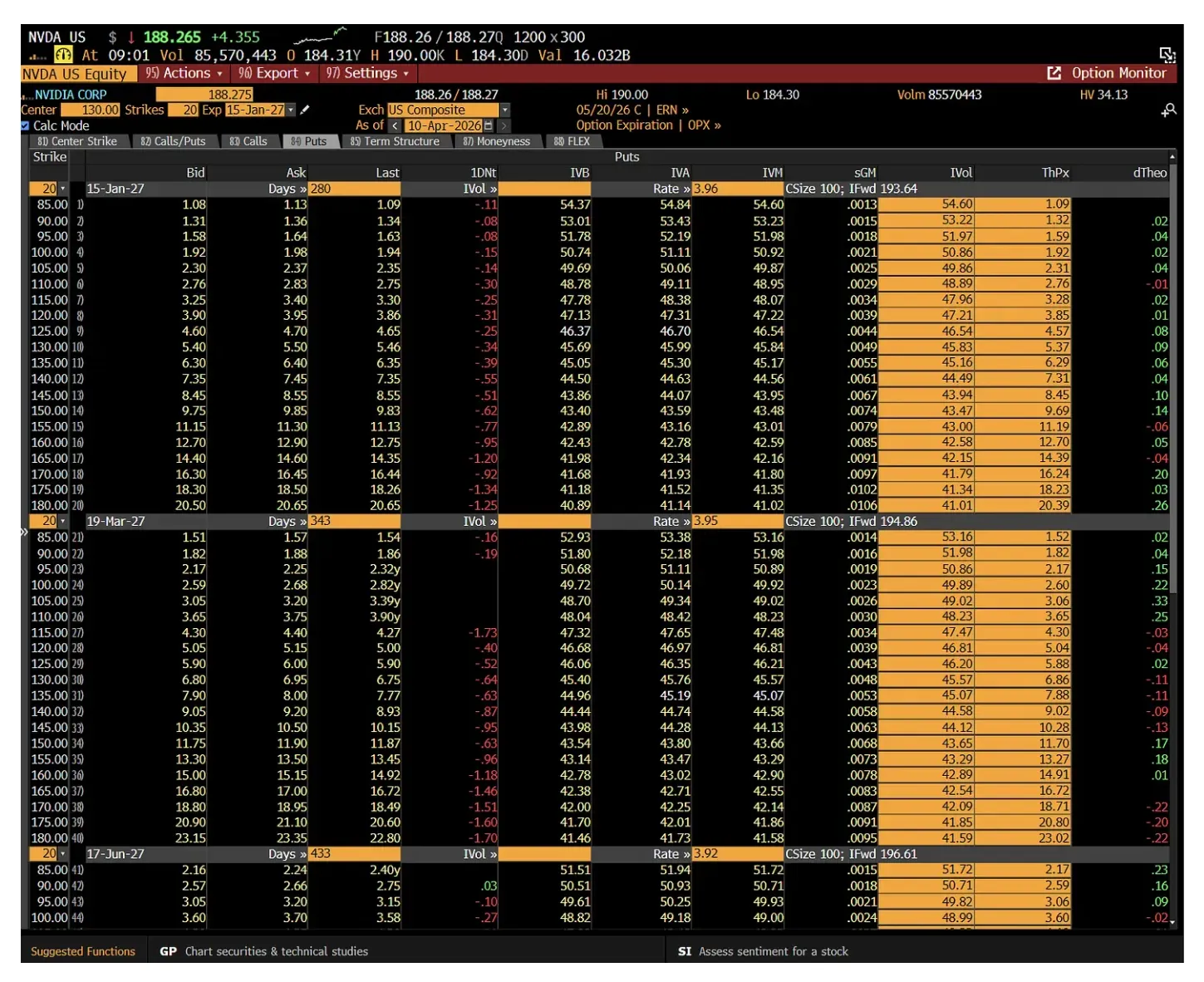
Task: Click the pencil edit icon beside the Exp field
Action: (x=306, y=109)
